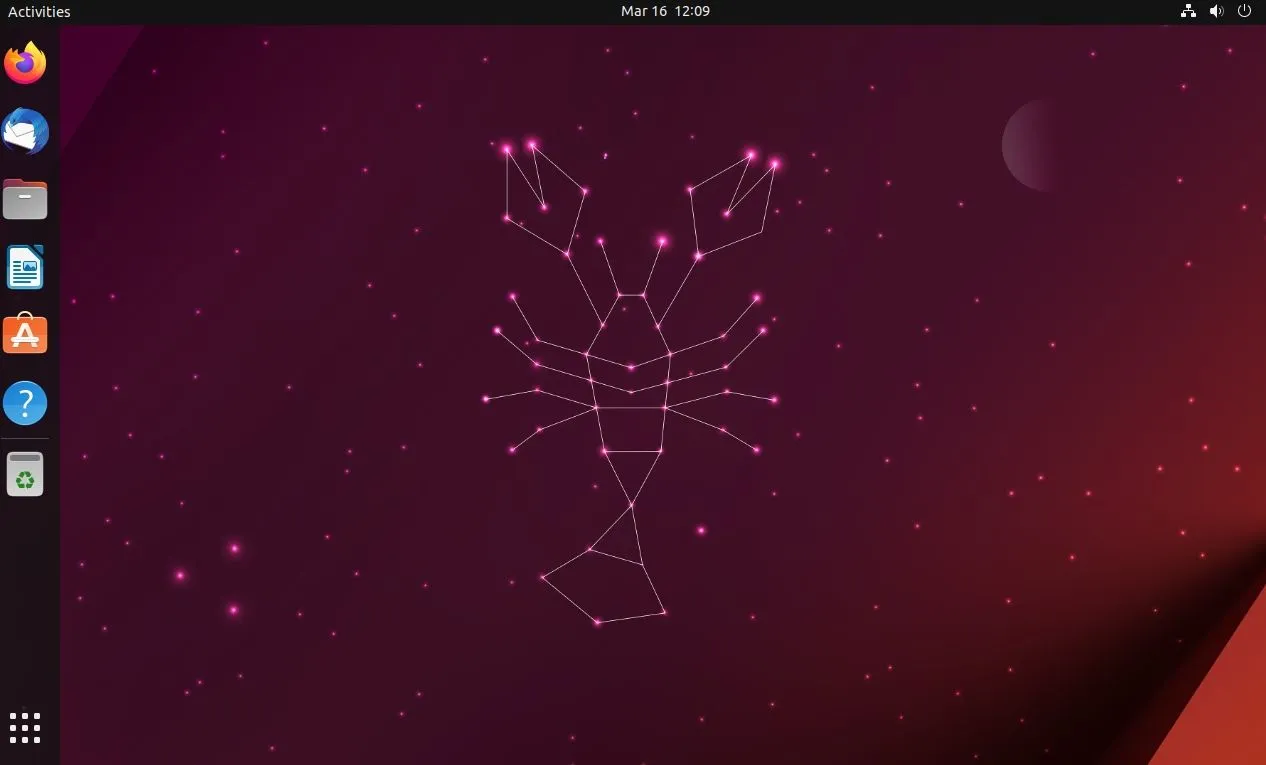Mute system audio from the top bar
1266x765 pixels.
coord(1216,11)
